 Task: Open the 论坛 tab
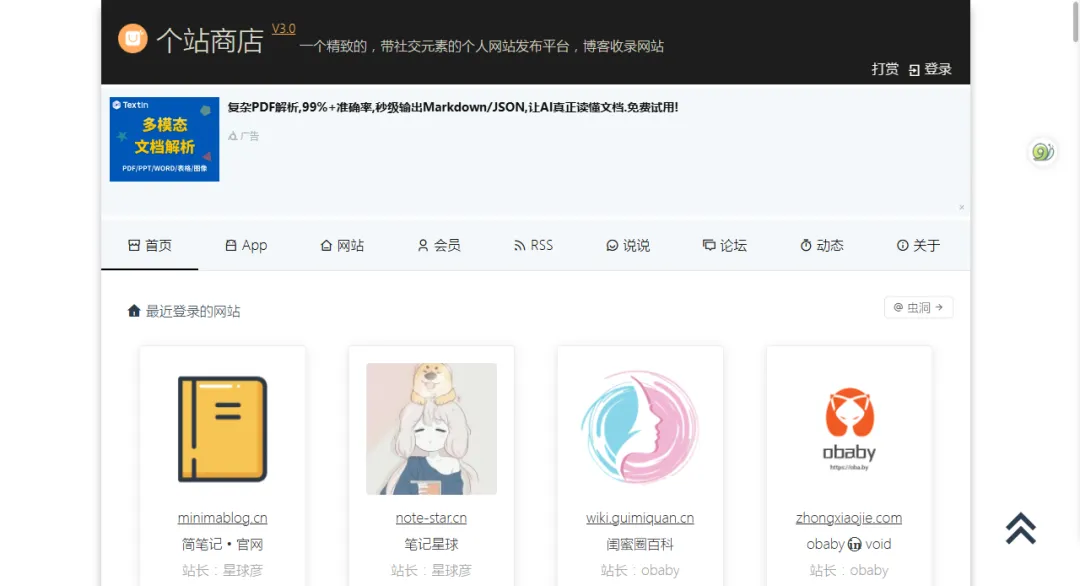(x=725, y=245)
